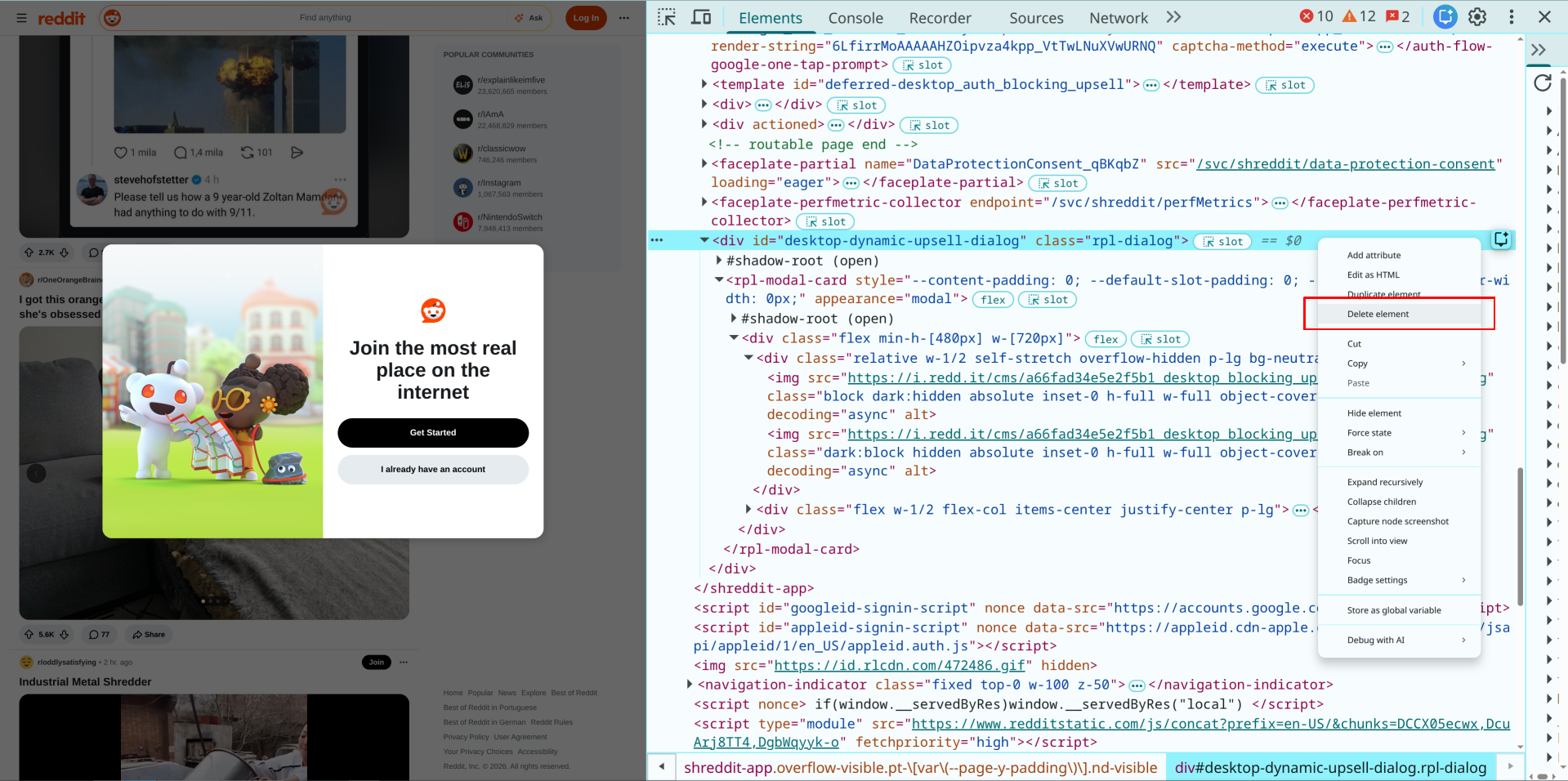Click the Privacy Policy footer link
Screen dimensions: 1568x781
pos(466,737)
